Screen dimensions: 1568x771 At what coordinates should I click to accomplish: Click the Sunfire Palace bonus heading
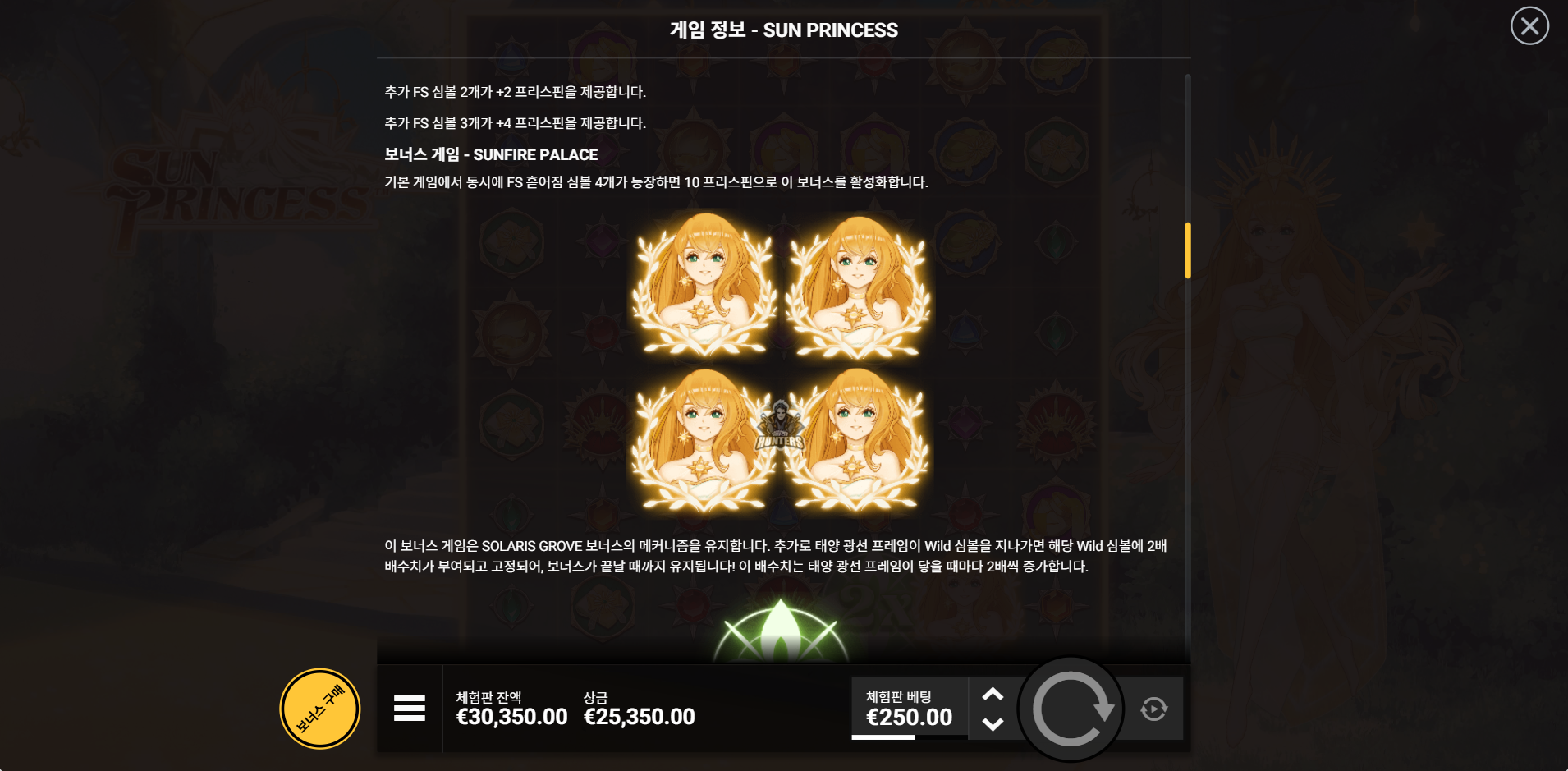click(491, 154)
